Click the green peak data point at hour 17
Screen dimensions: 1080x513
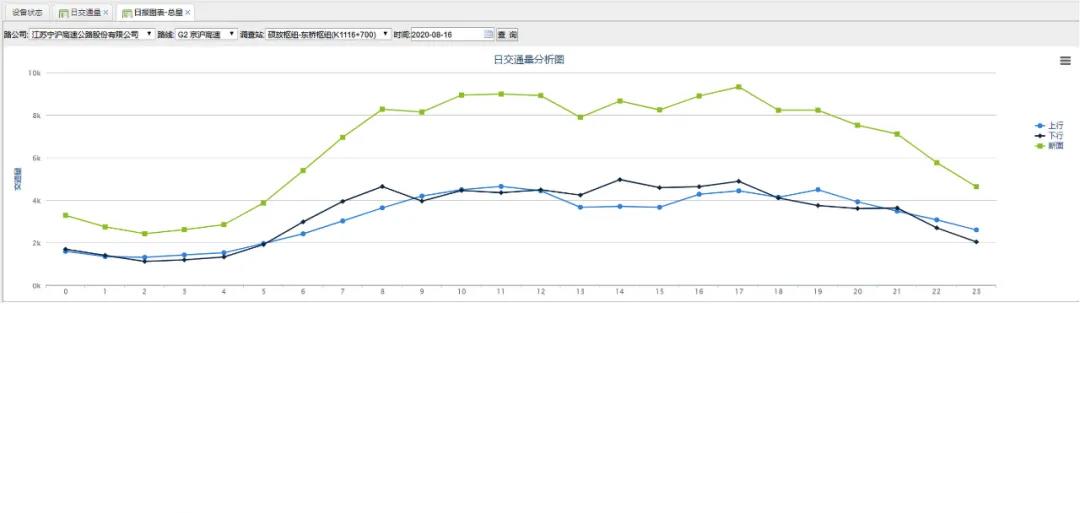coord(739,87)
